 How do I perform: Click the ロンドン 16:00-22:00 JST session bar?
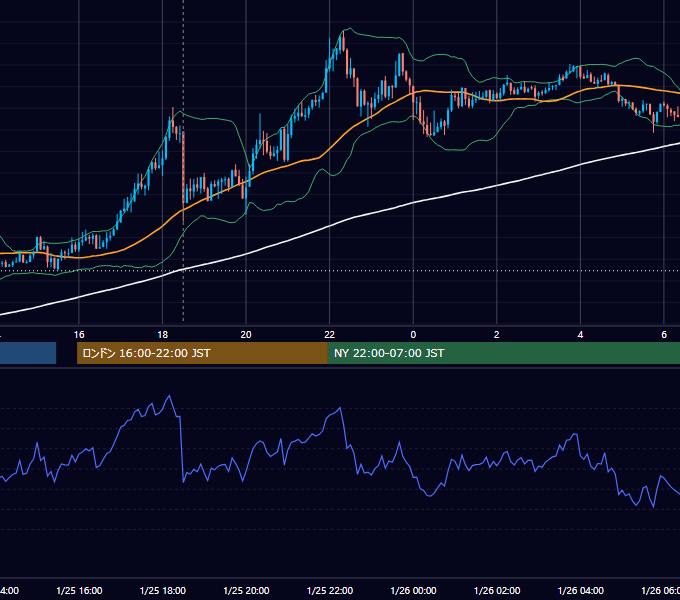(202, 353)
